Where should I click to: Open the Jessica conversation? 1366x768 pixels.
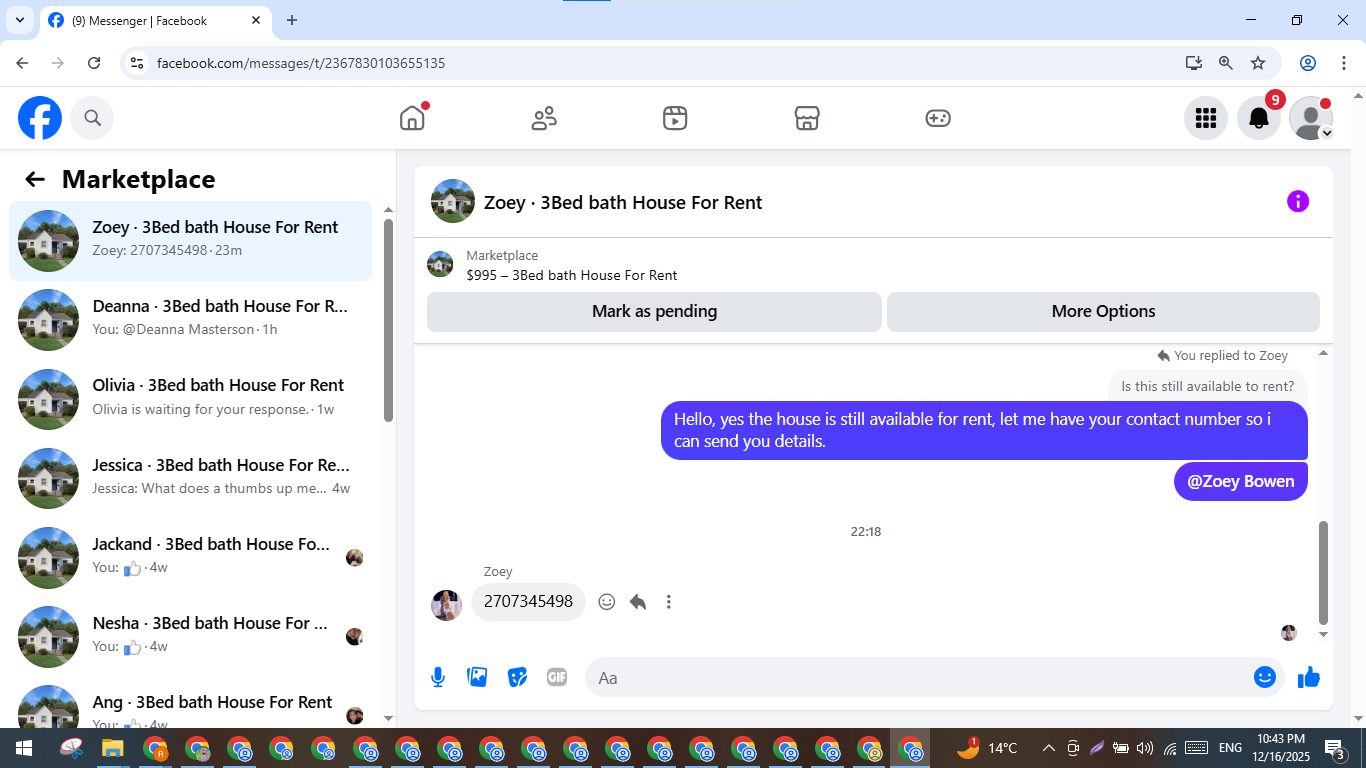pos(190,479)
